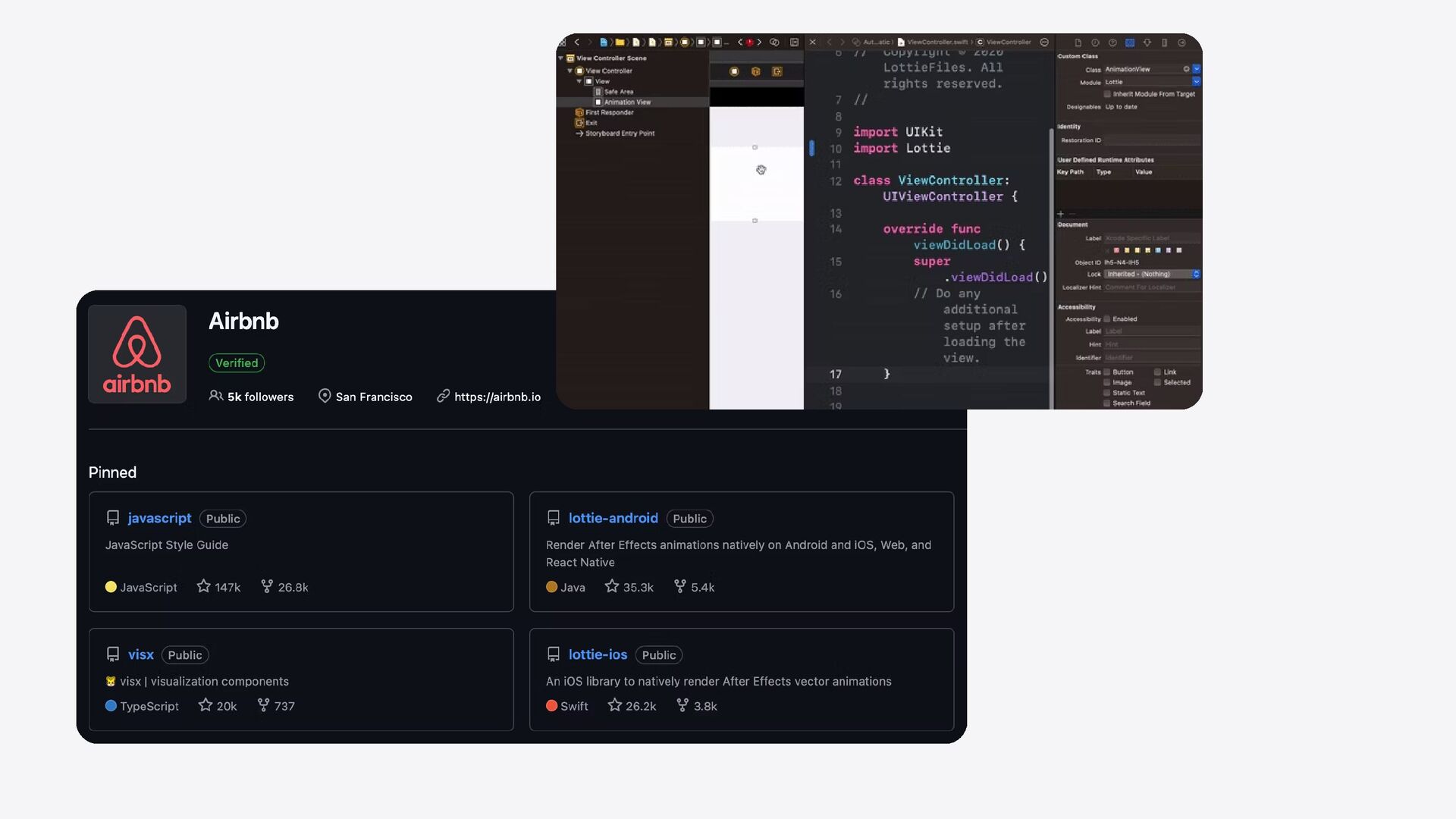This screenshot has height=819, width=1456.
Task: Open the Custom Class dropdown arrow
Action: 1196,69
